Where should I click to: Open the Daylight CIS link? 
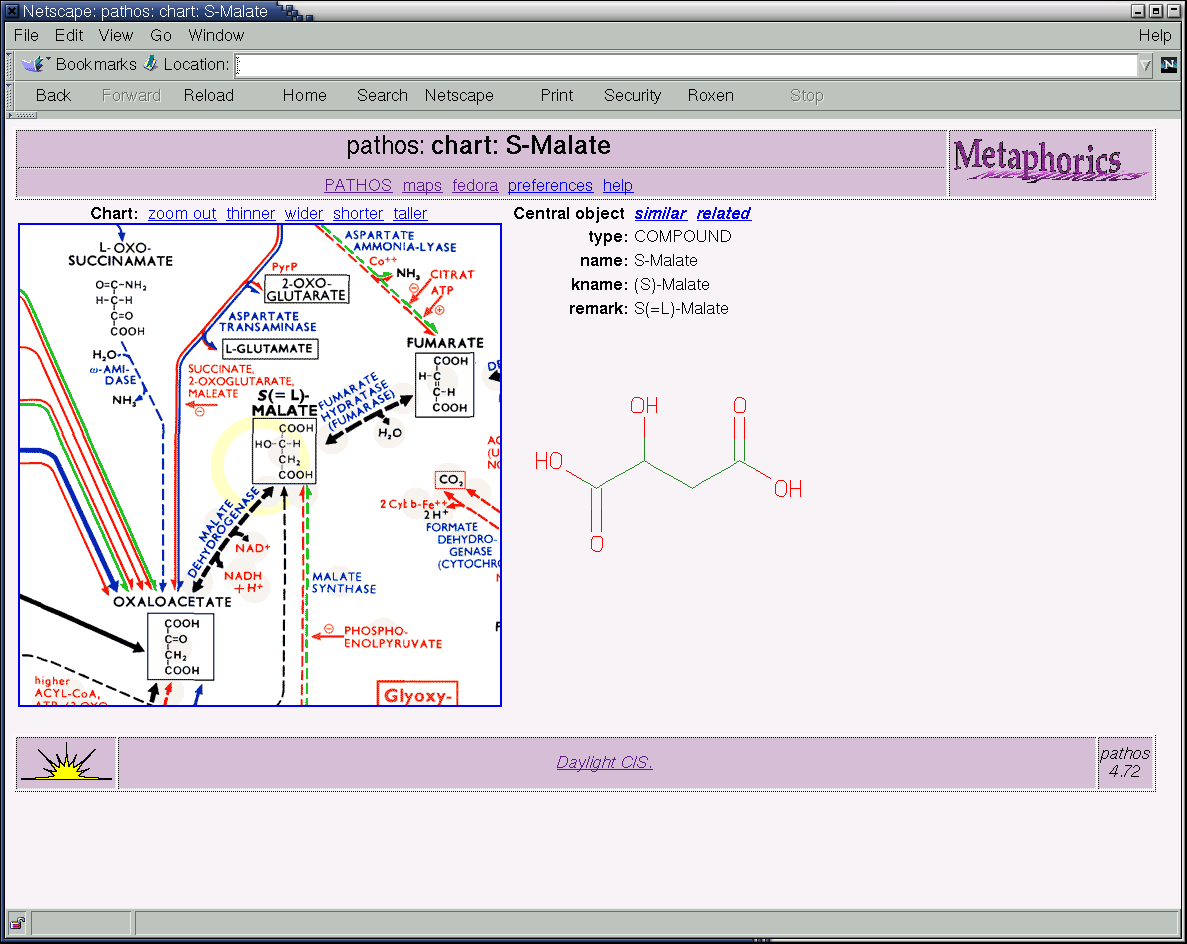click(x=604, y=762)
